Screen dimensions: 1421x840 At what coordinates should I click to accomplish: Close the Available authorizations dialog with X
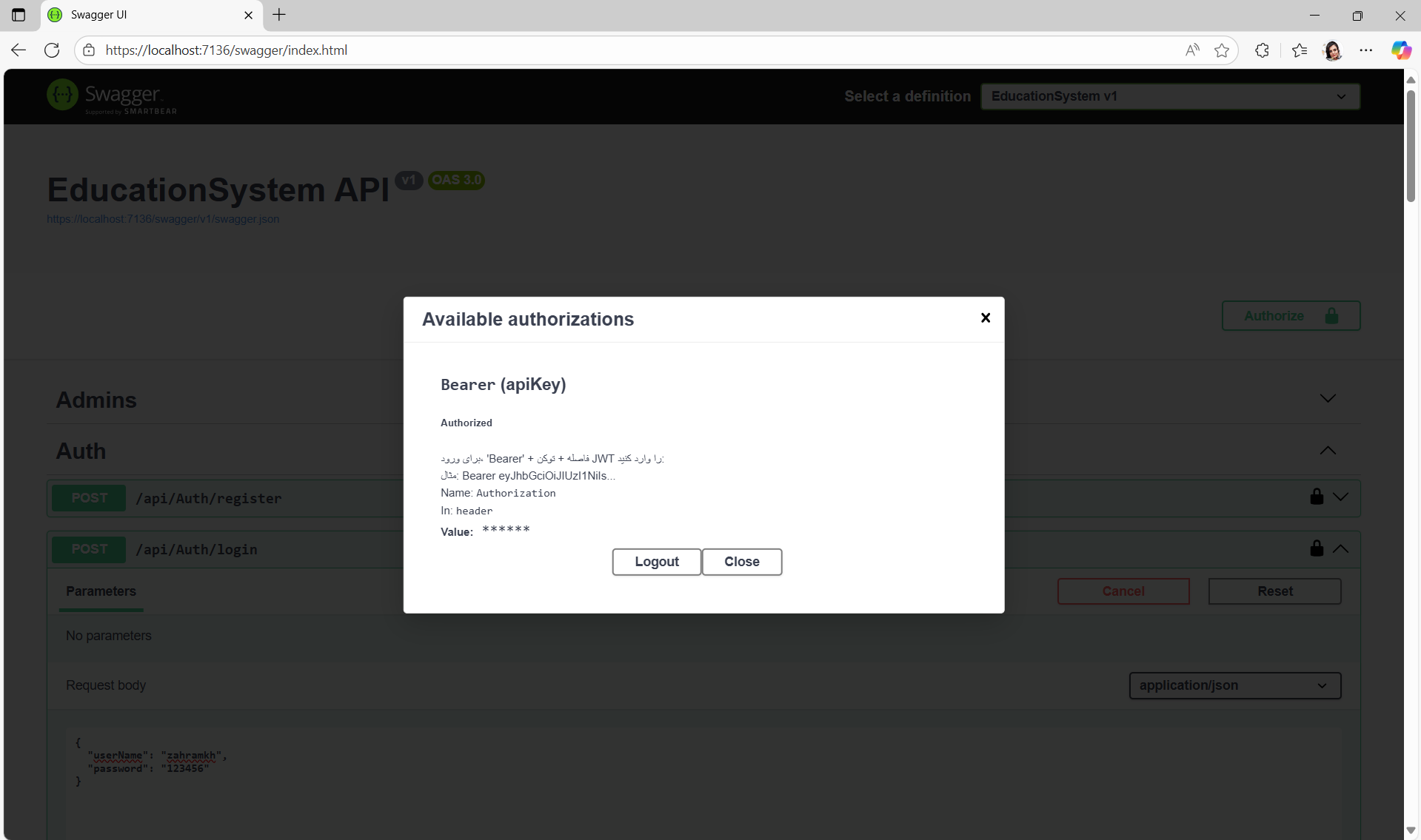985,317
